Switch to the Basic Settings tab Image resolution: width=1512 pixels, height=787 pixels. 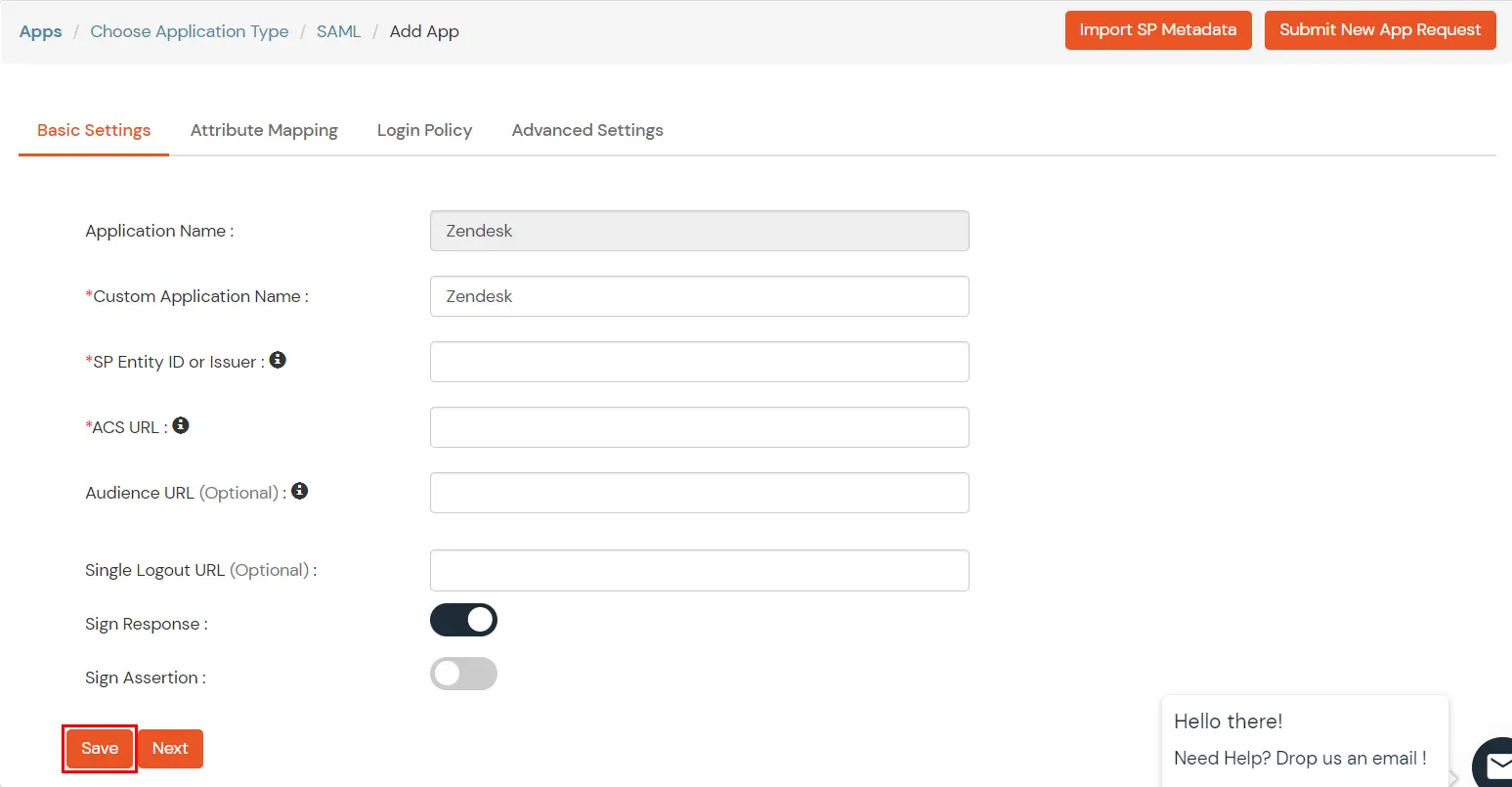tap(94, 130)
